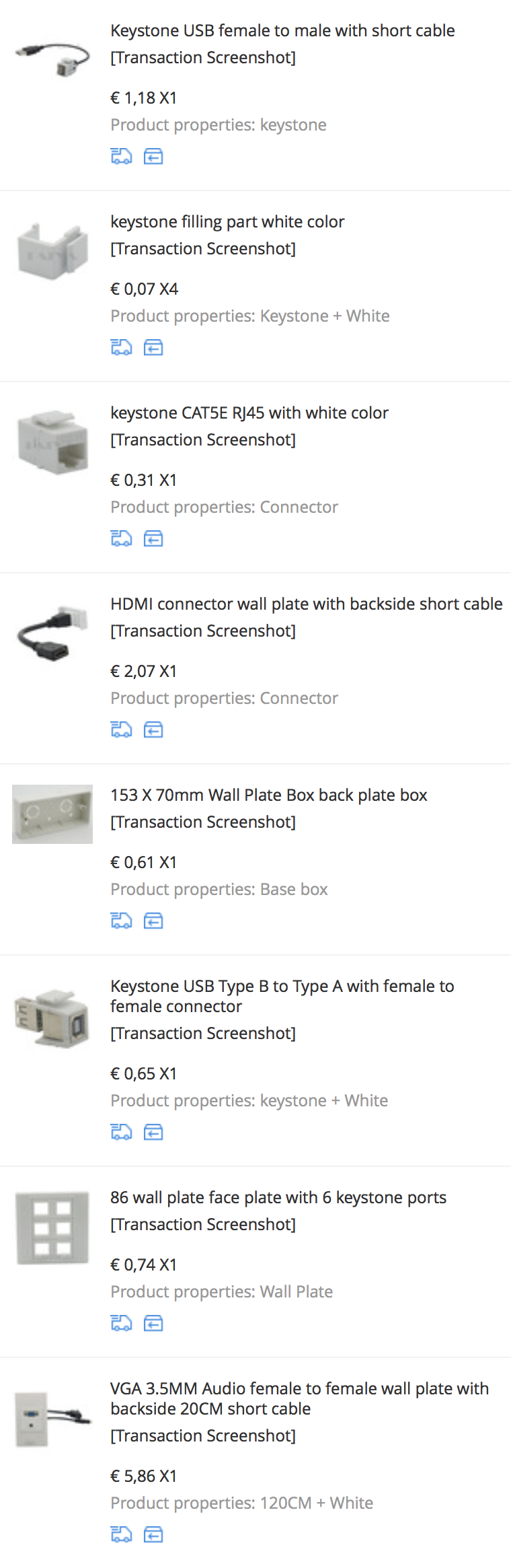511x1568 pixels.
Task: Click the return box icon under HDMI connector wall plate
Action: point(153,729)
